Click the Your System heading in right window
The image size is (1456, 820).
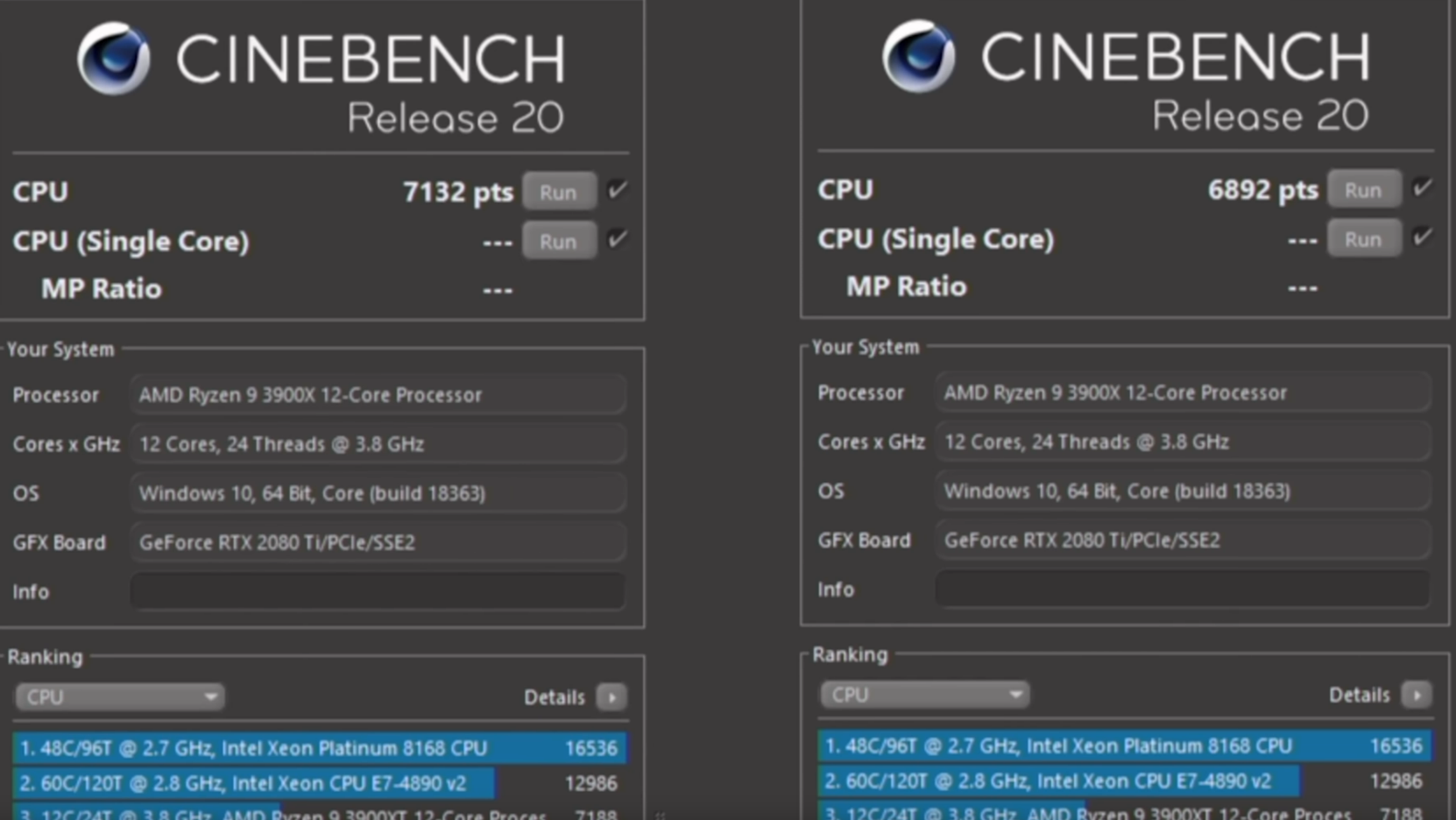[866, 347]
